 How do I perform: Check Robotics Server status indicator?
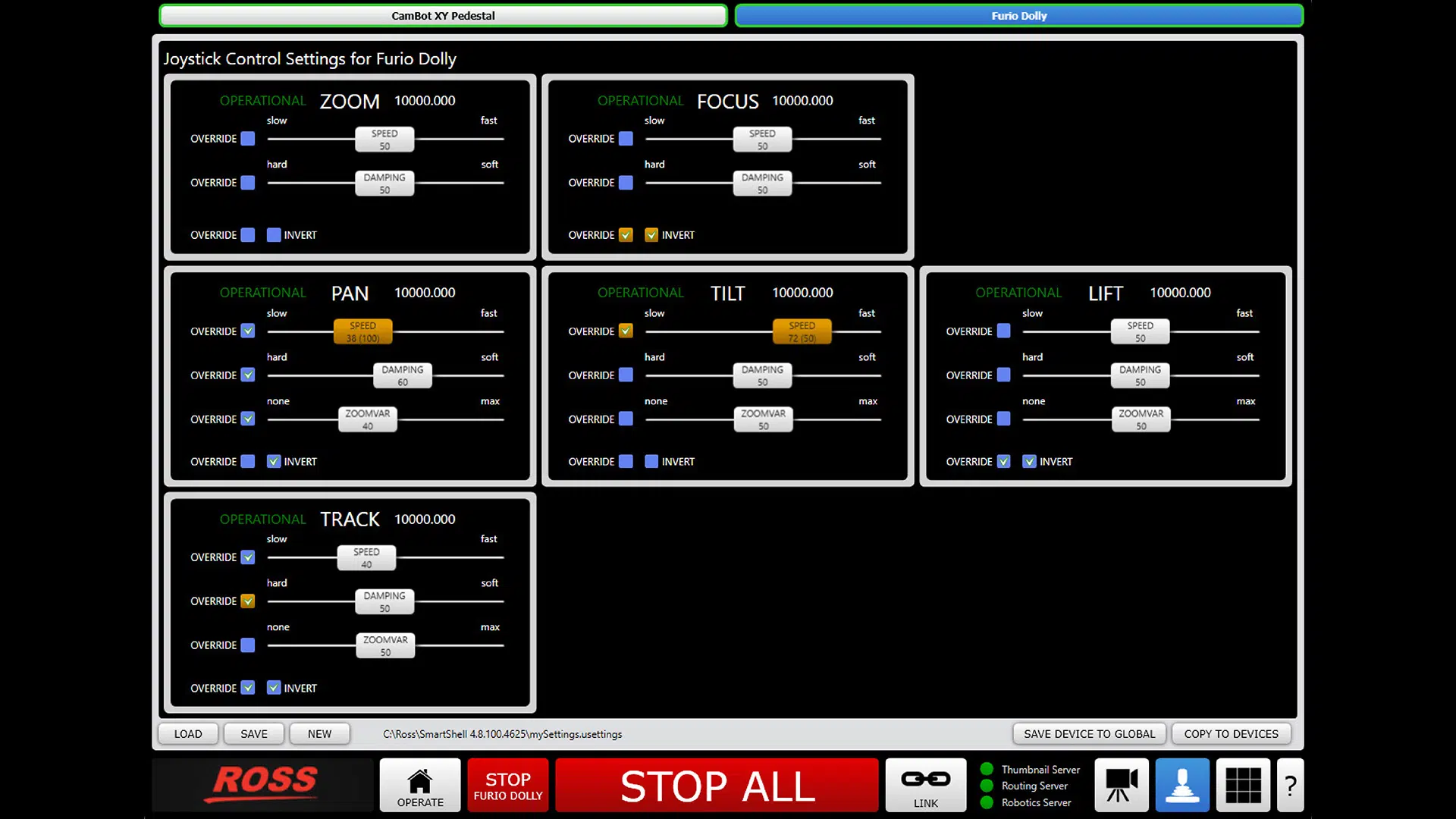point(987,802)
